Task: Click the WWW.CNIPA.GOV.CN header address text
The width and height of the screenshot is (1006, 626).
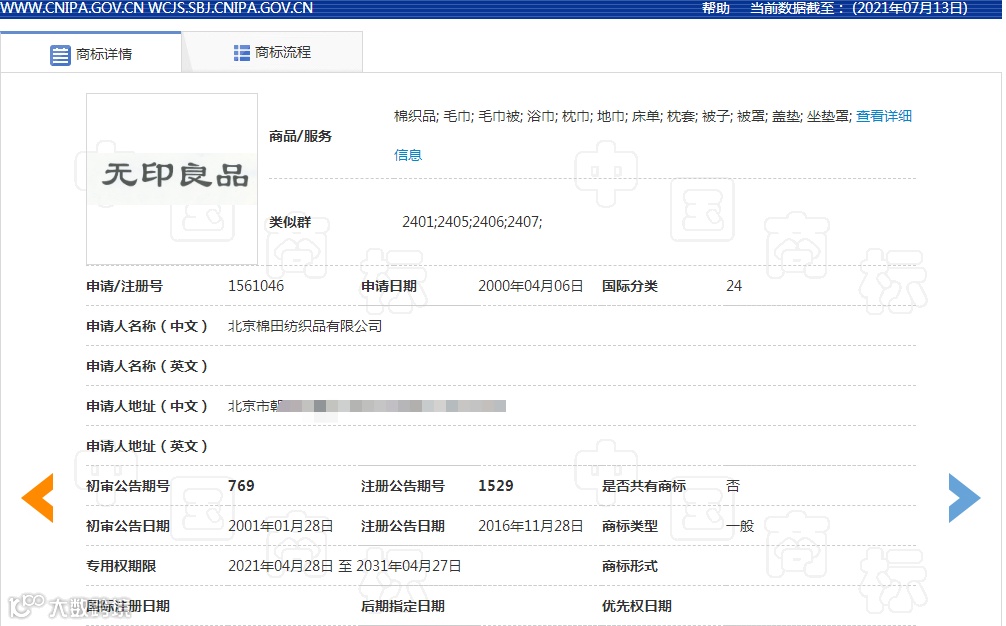Action: [x=72, y=8]
